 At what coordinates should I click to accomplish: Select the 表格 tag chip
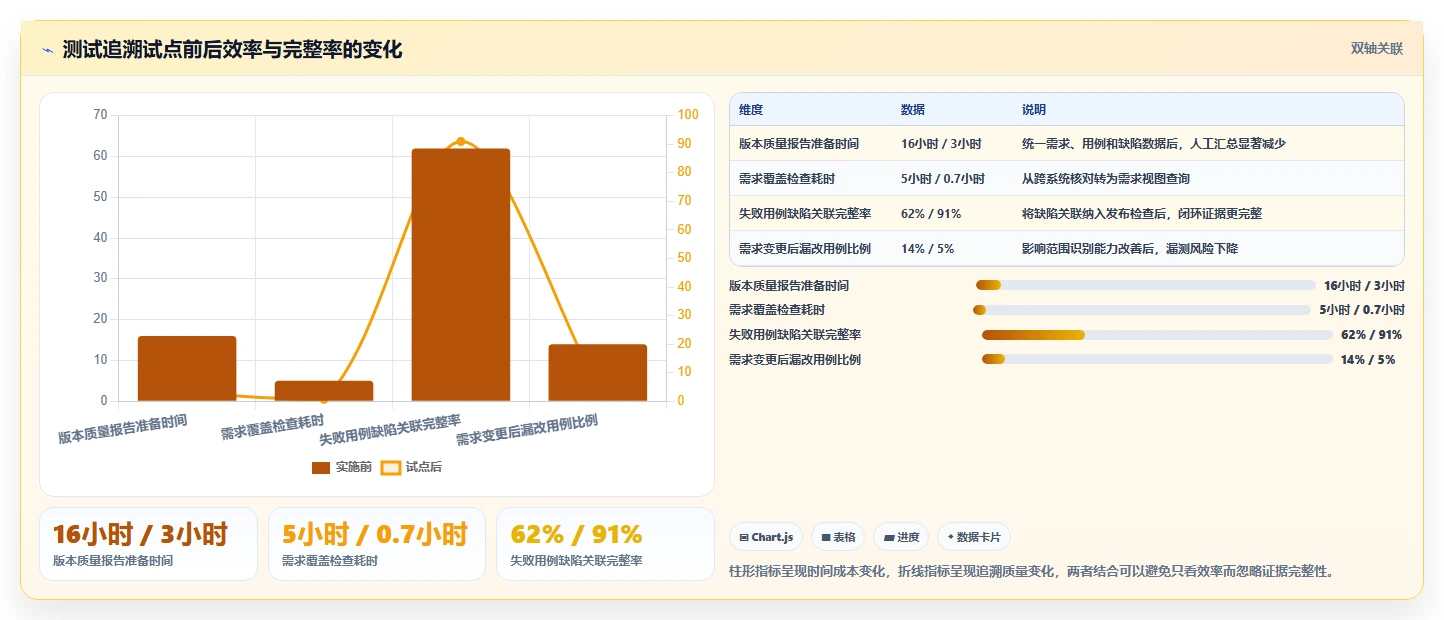point(837,537)
